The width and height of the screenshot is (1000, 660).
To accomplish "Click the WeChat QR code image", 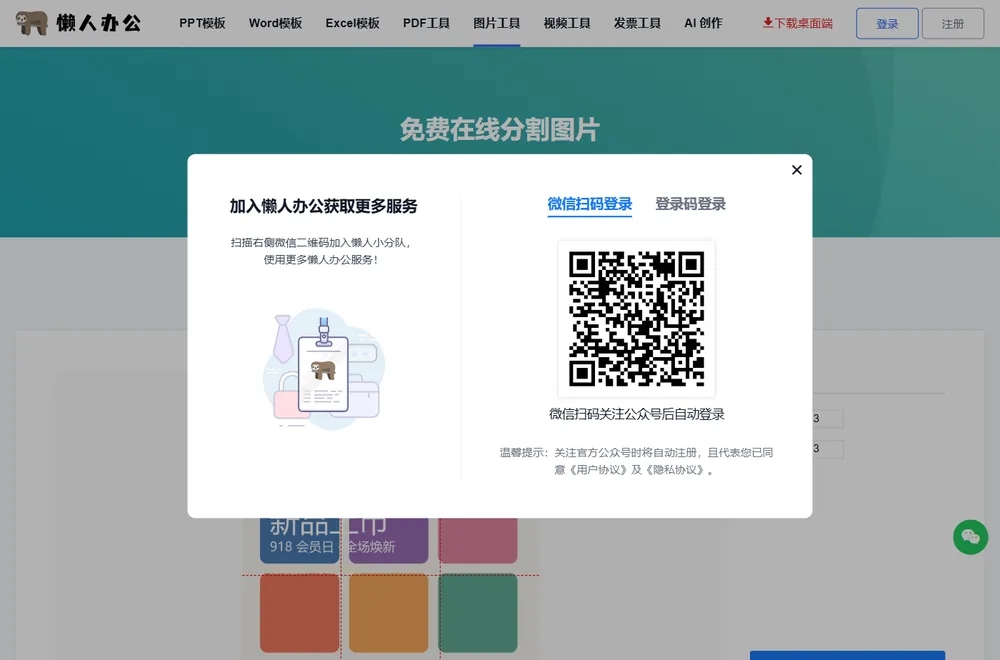I will (636, 319).
